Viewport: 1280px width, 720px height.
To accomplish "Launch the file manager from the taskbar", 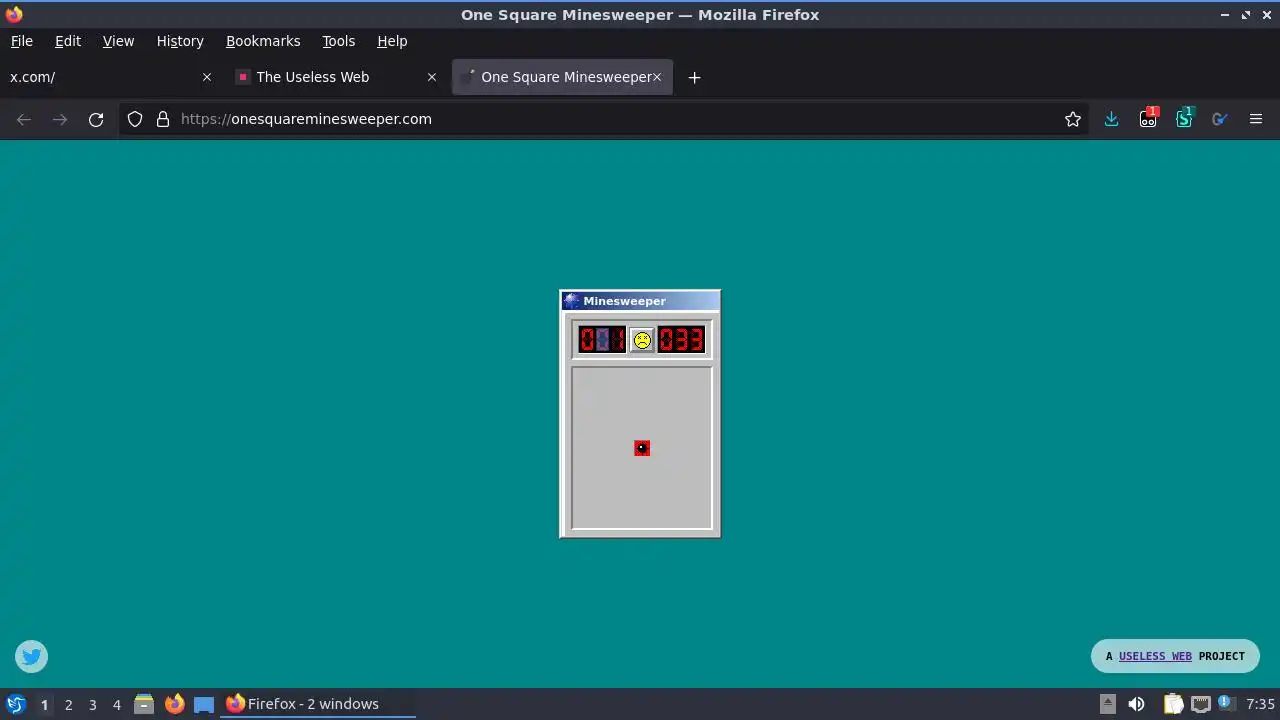I will tap(144, 704).
